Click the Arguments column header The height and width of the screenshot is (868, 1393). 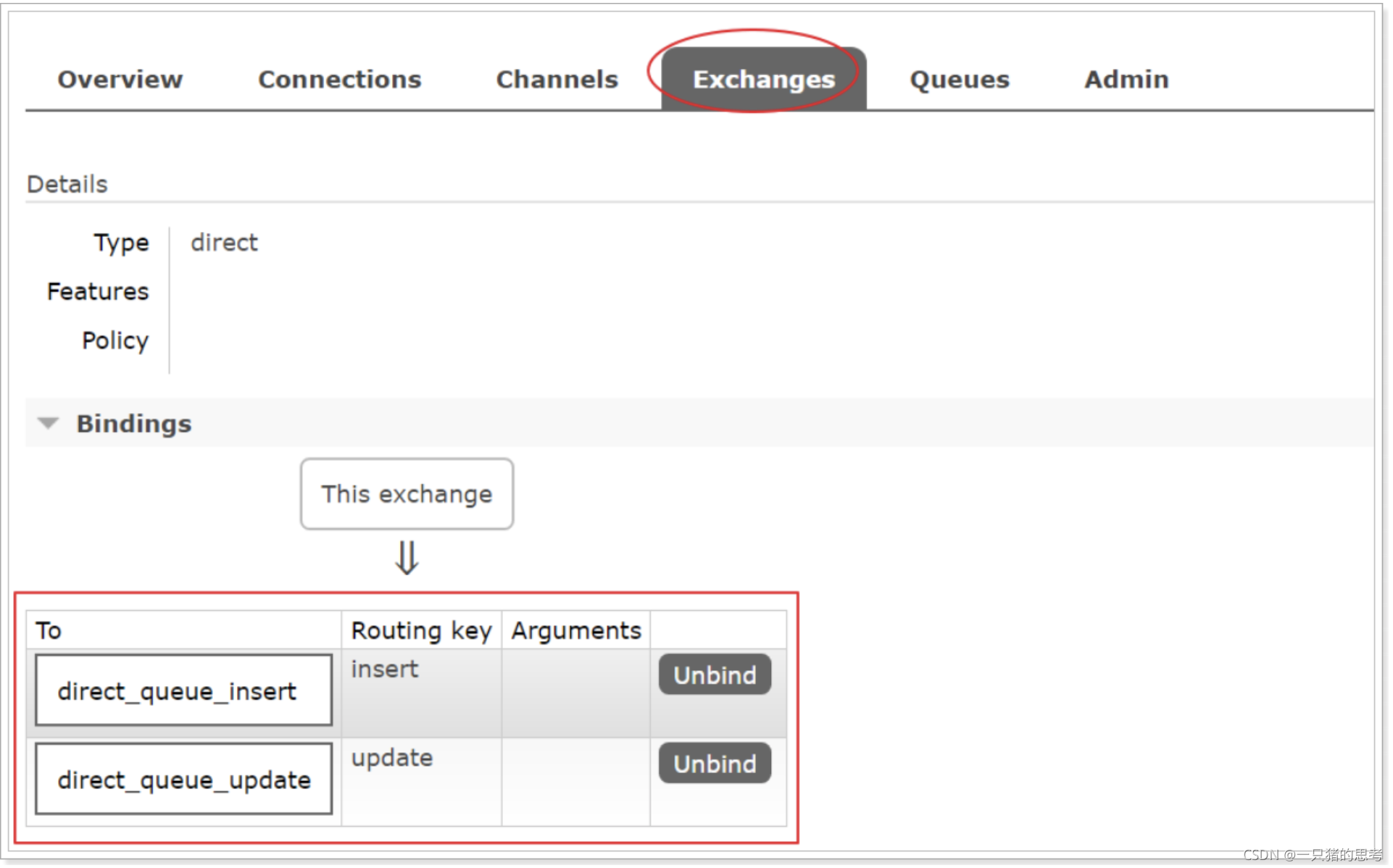click(576, 630)
